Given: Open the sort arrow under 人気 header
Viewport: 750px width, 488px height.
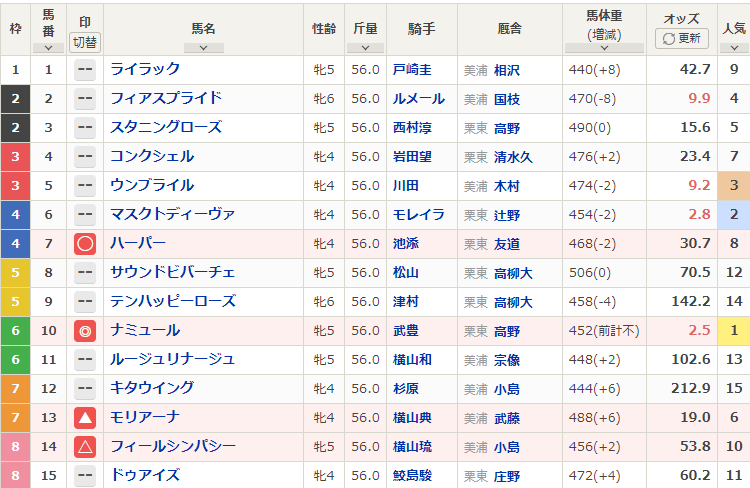Looking at the screenshot, I should (x=734, y=47).
